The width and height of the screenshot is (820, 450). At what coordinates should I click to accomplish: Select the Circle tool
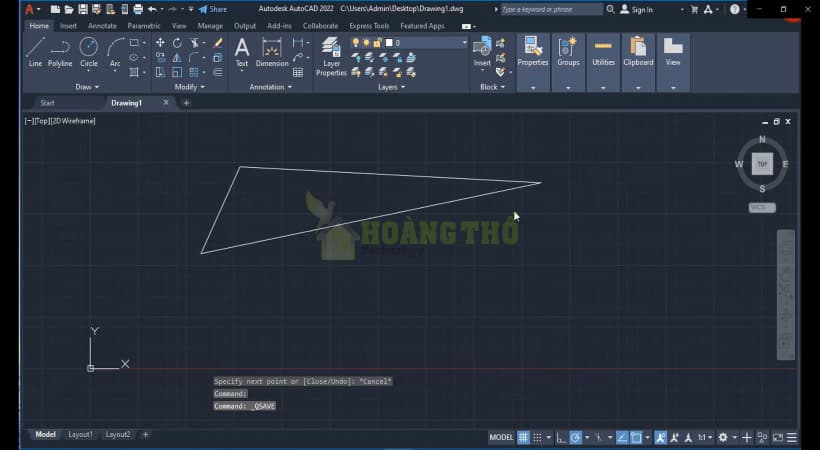(88, 52)
